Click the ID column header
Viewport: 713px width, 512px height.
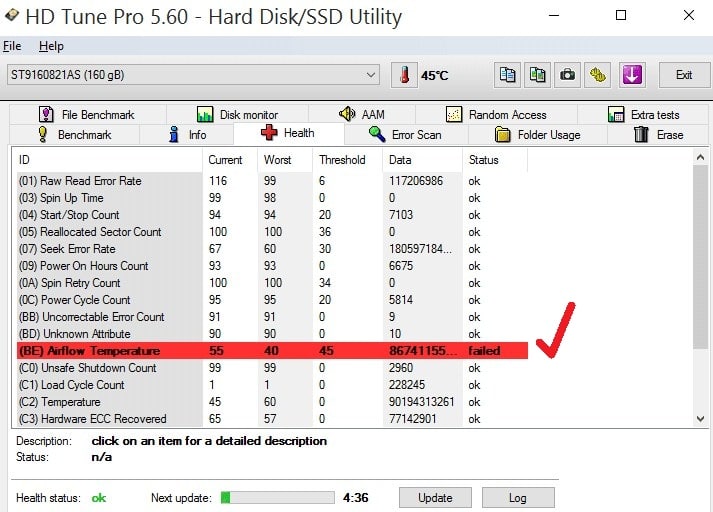pos(109,160)
